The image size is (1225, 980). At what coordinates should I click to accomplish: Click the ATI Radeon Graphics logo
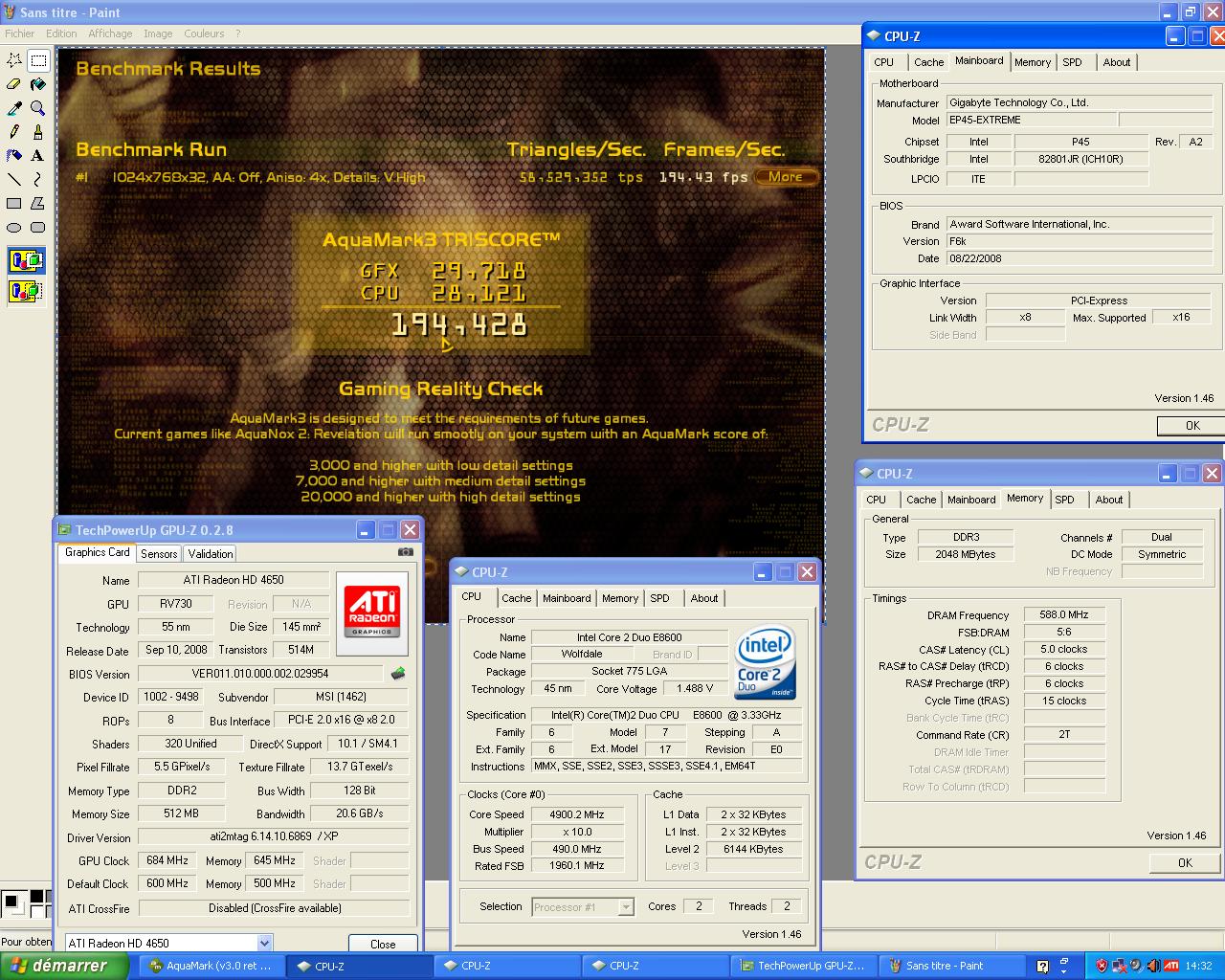[372, 612]
